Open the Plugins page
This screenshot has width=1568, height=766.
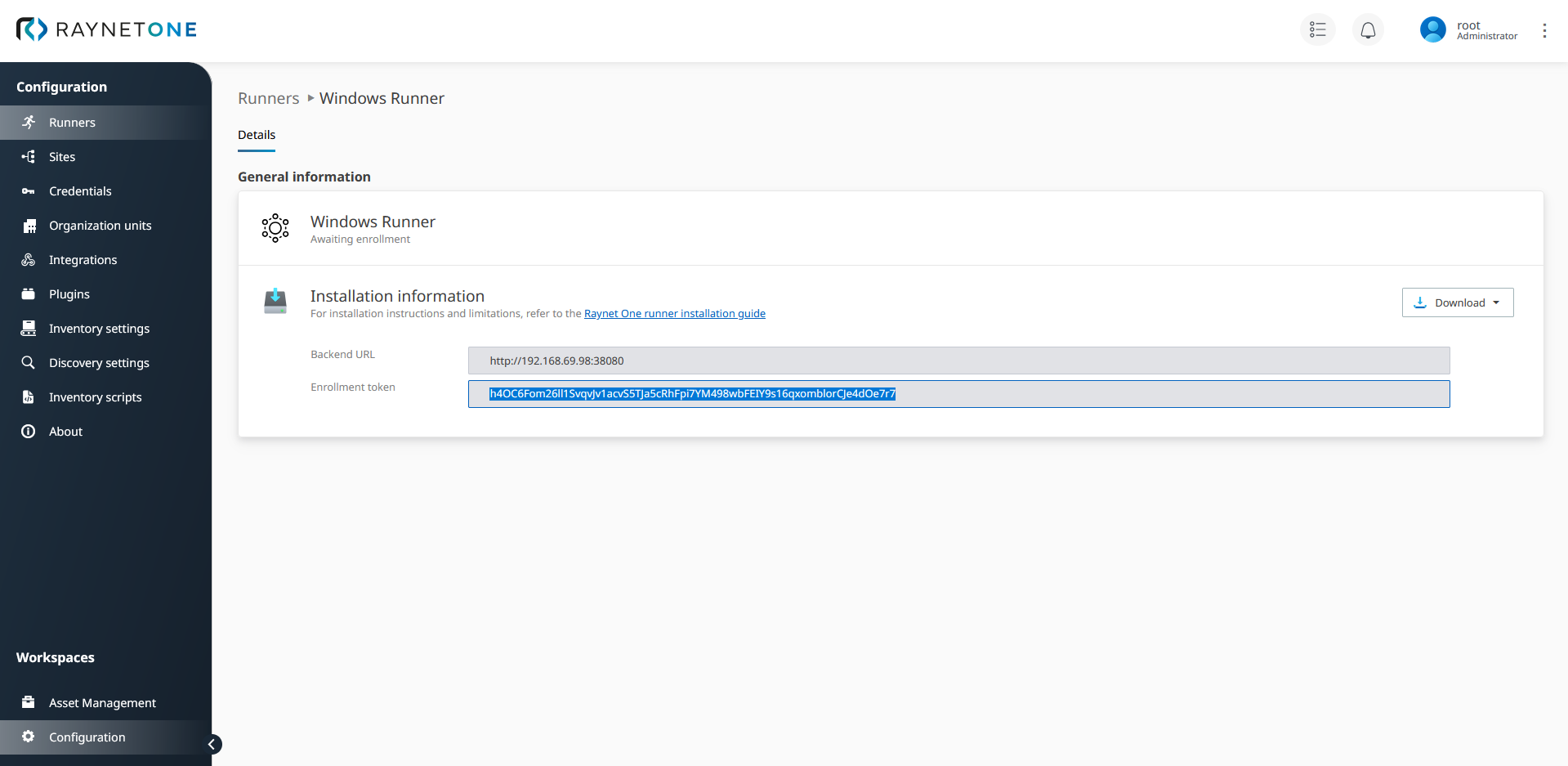105,294
